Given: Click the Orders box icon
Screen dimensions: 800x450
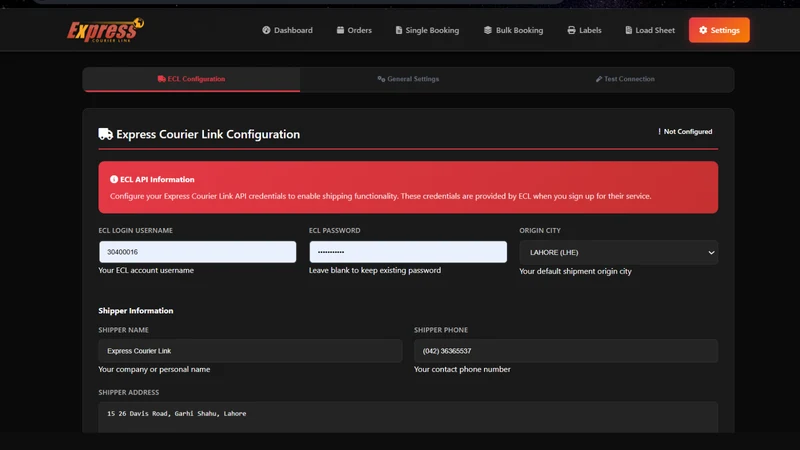Looking at the screenshot, I should 340,30.
